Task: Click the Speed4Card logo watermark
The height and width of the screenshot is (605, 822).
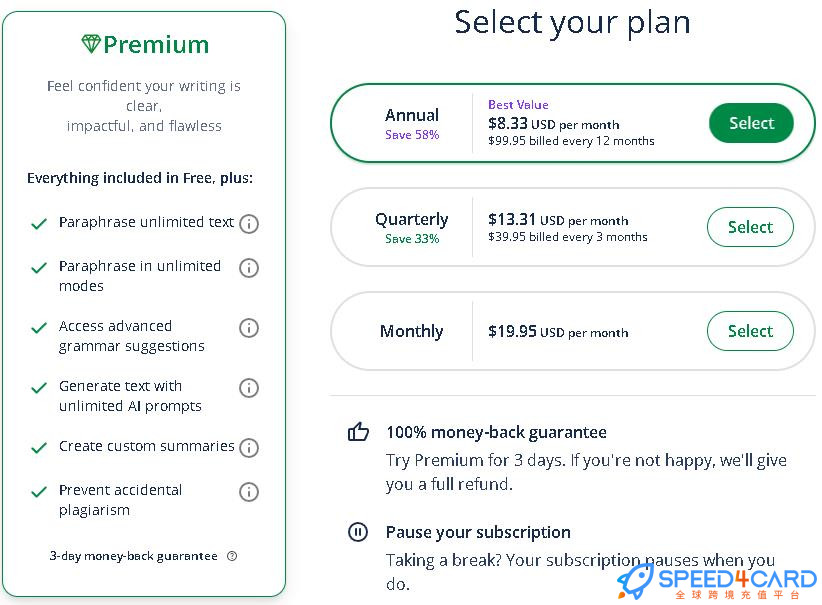Action: [x=717, y=583]
